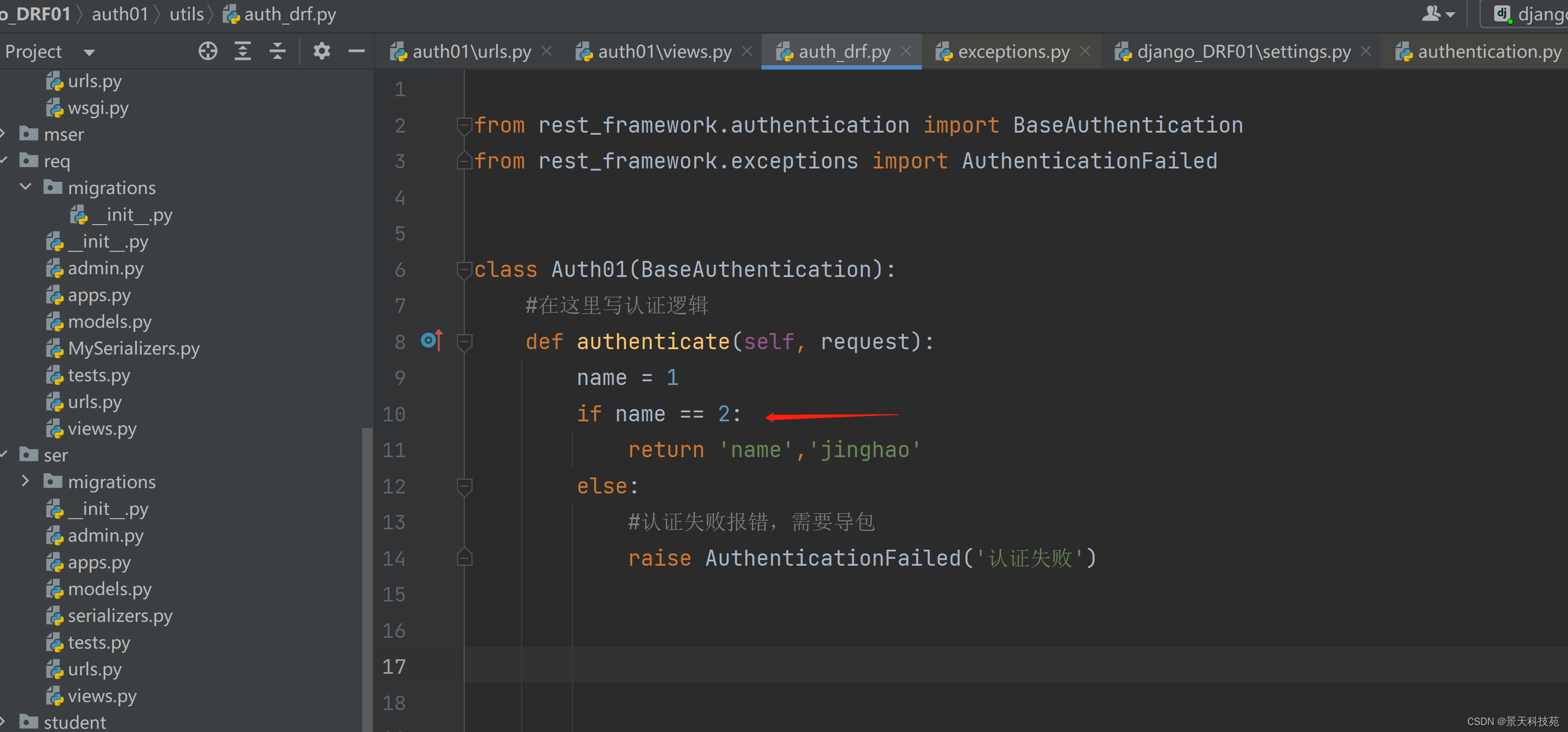1568x732 pixels.
Task: Click line number 17 in the gutter
Action: tap(394, 667)
